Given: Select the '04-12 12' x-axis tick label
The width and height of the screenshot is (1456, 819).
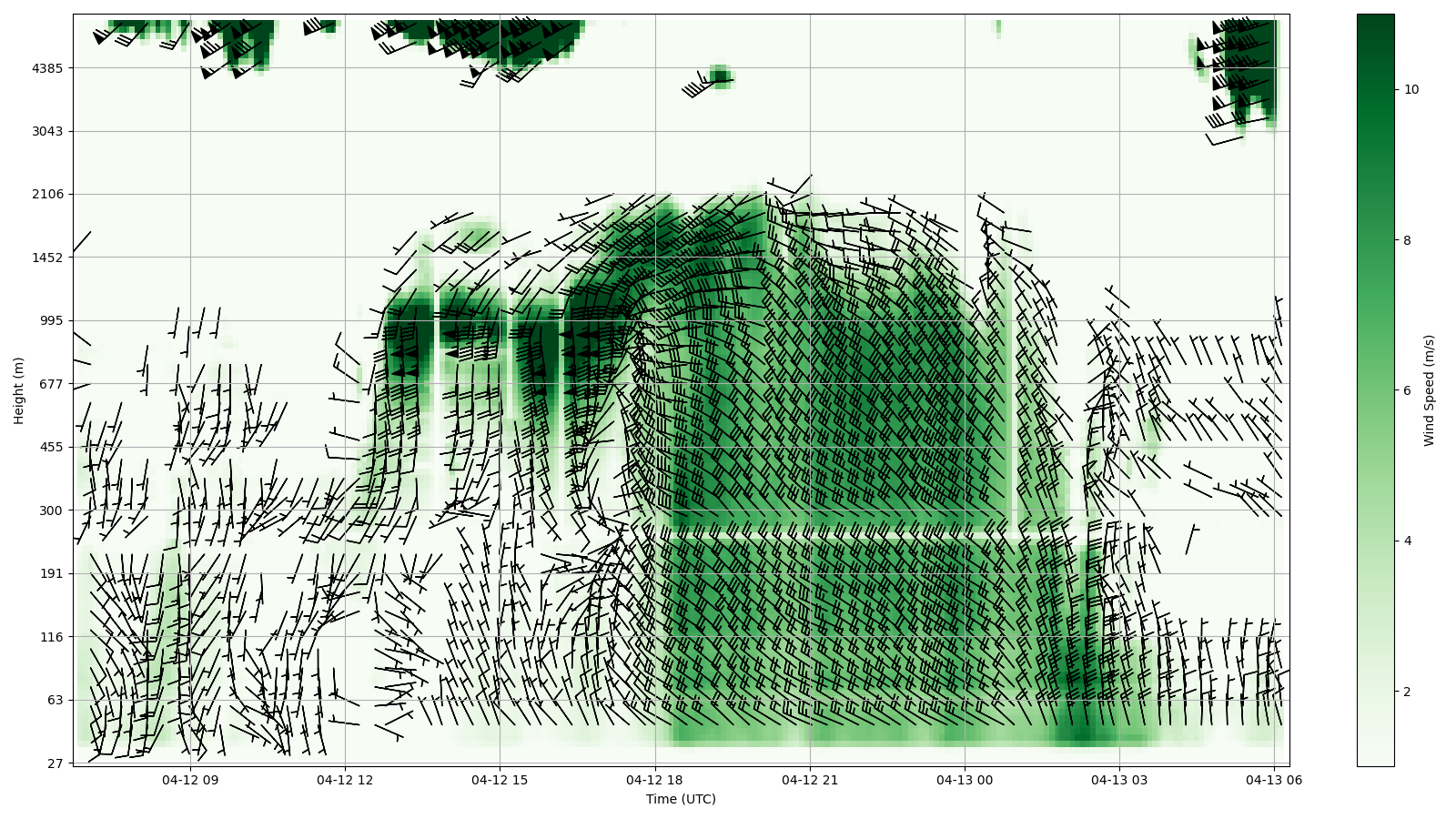Looking at the screenshot, I should pyautogui.click(x=345, y=780).
